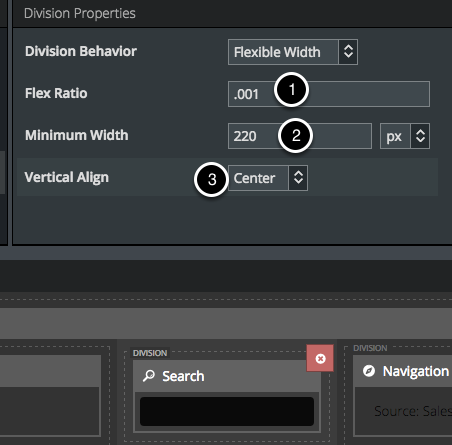The height and width of the screenshot is (445, 452).
Task: Click the DIVISION label above Search
Action: [x=150, y=353]
